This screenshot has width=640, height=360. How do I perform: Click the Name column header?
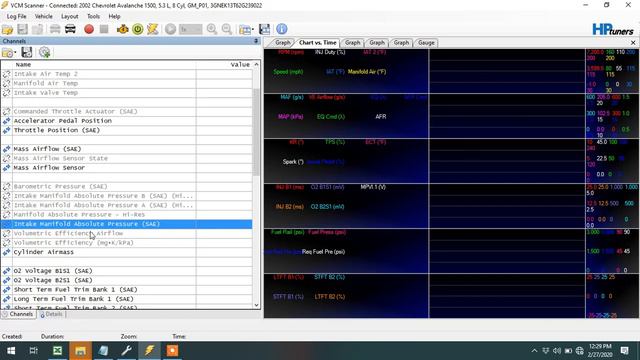tap(104, 64)
